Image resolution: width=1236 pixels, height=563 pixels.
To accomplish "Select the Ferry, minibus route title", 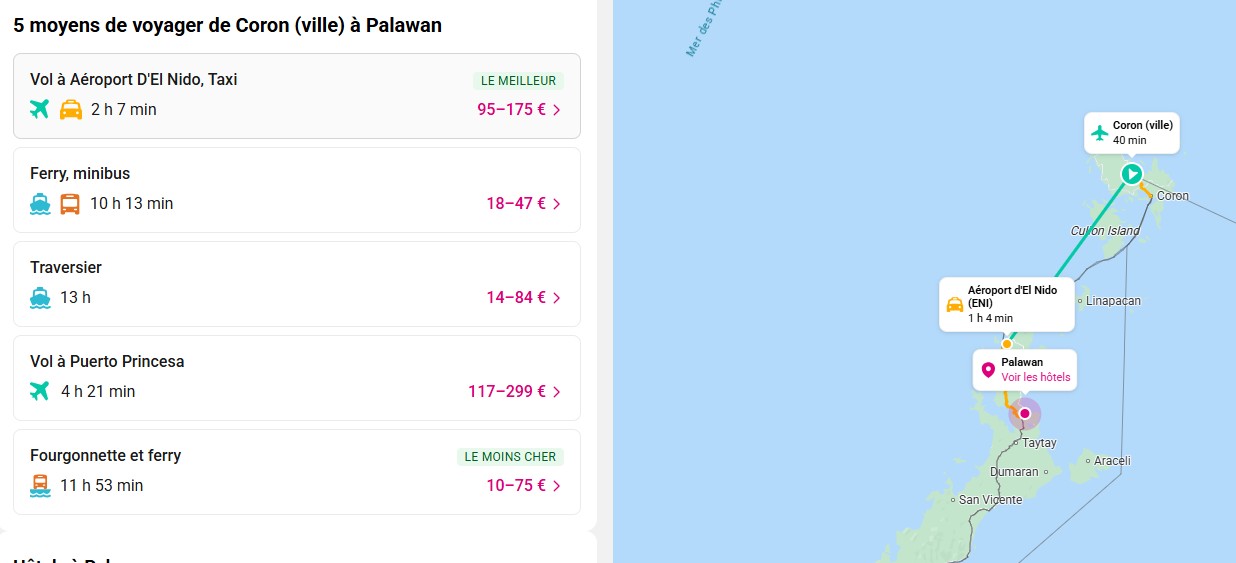I will click(80, 174).
